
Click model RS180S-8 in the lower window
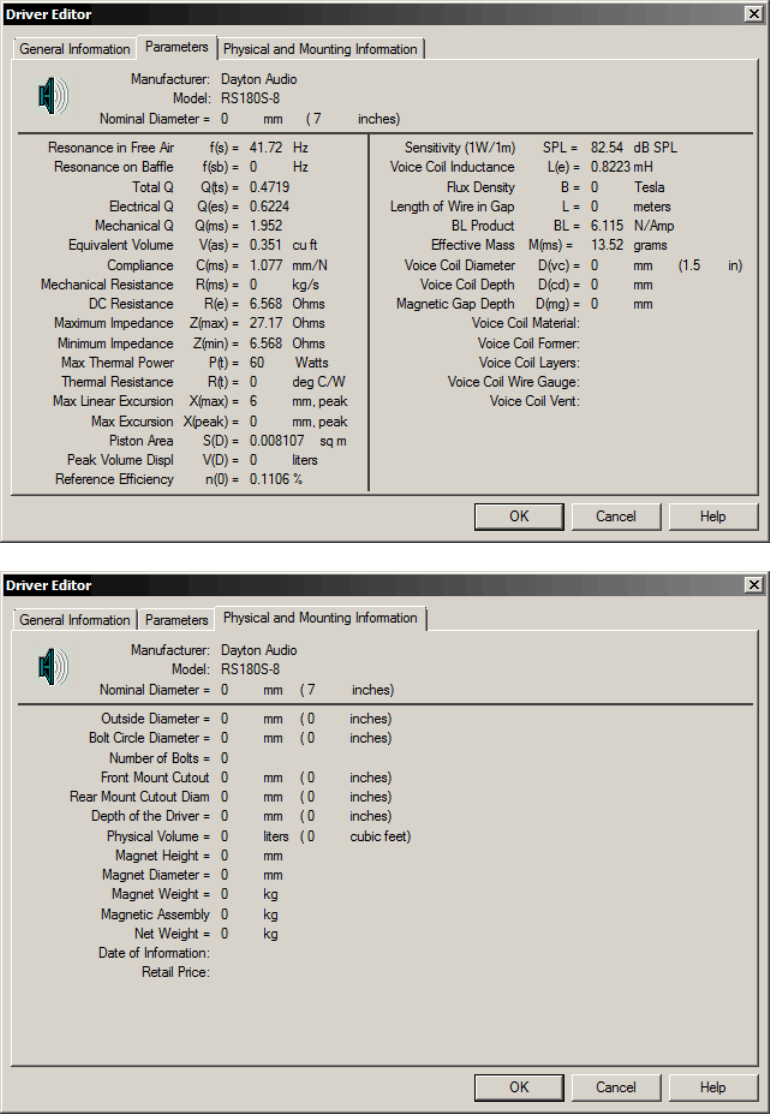250,669
